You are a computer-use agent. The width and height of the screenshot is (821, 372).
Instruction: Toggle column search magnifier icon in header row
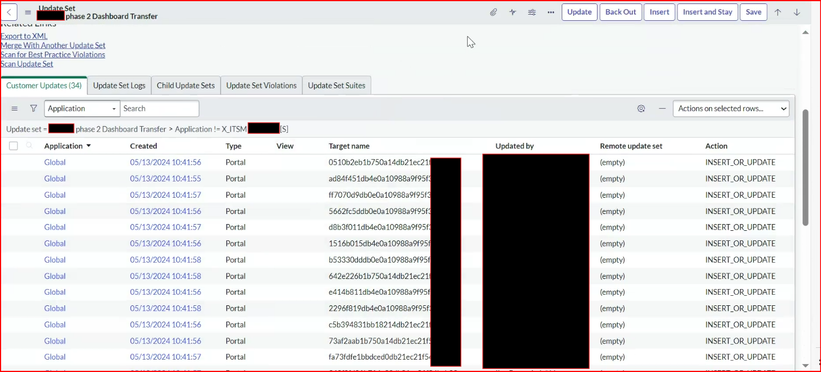(x=29, y=146)
